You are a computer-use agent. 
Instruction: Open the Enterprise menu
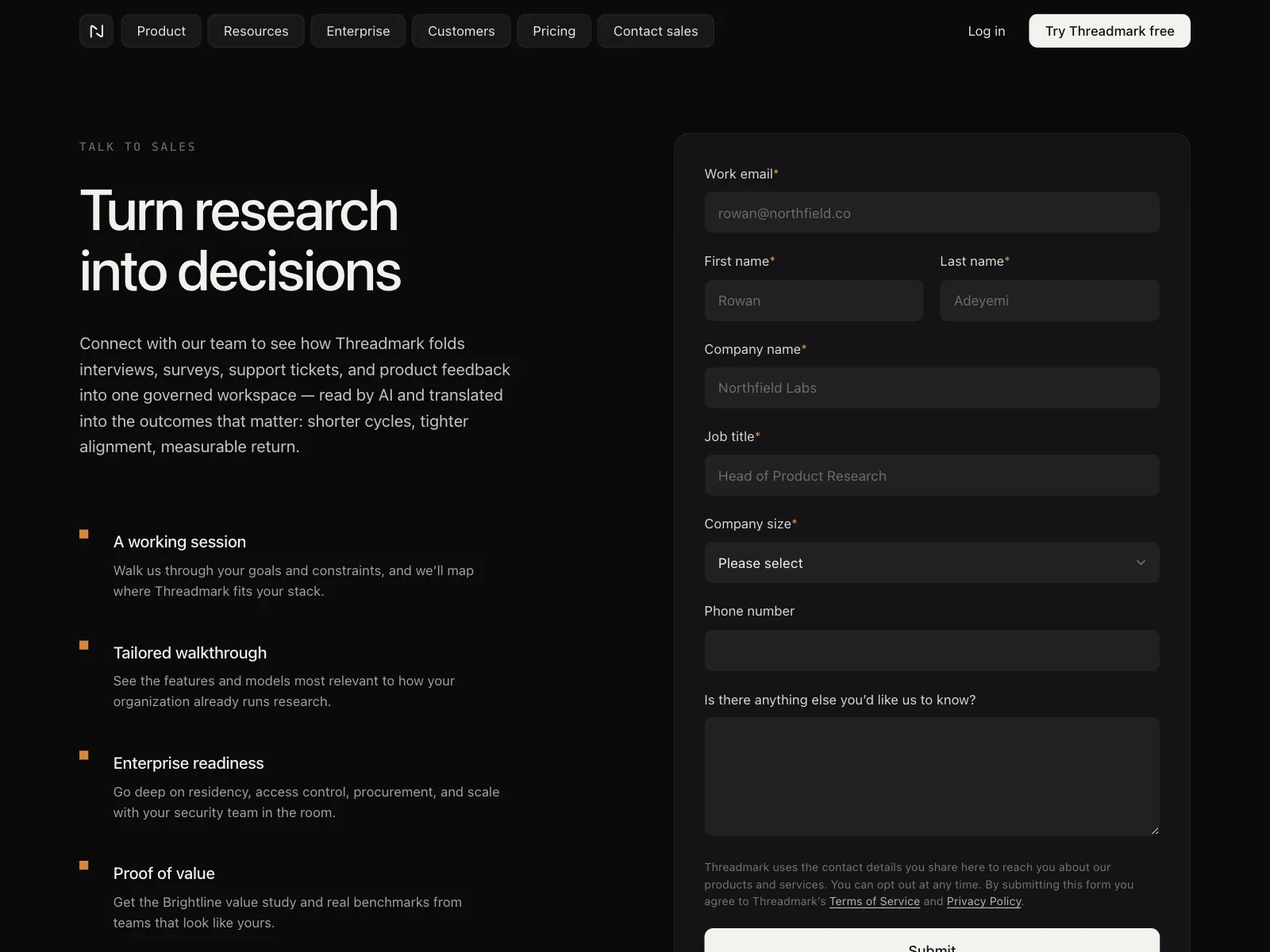point(358,31)
